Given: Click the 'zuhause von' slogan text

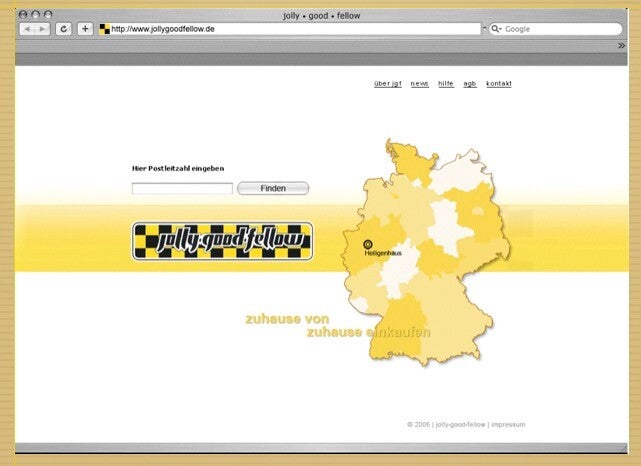Looking at the screenshot, I should click(287, 319).
